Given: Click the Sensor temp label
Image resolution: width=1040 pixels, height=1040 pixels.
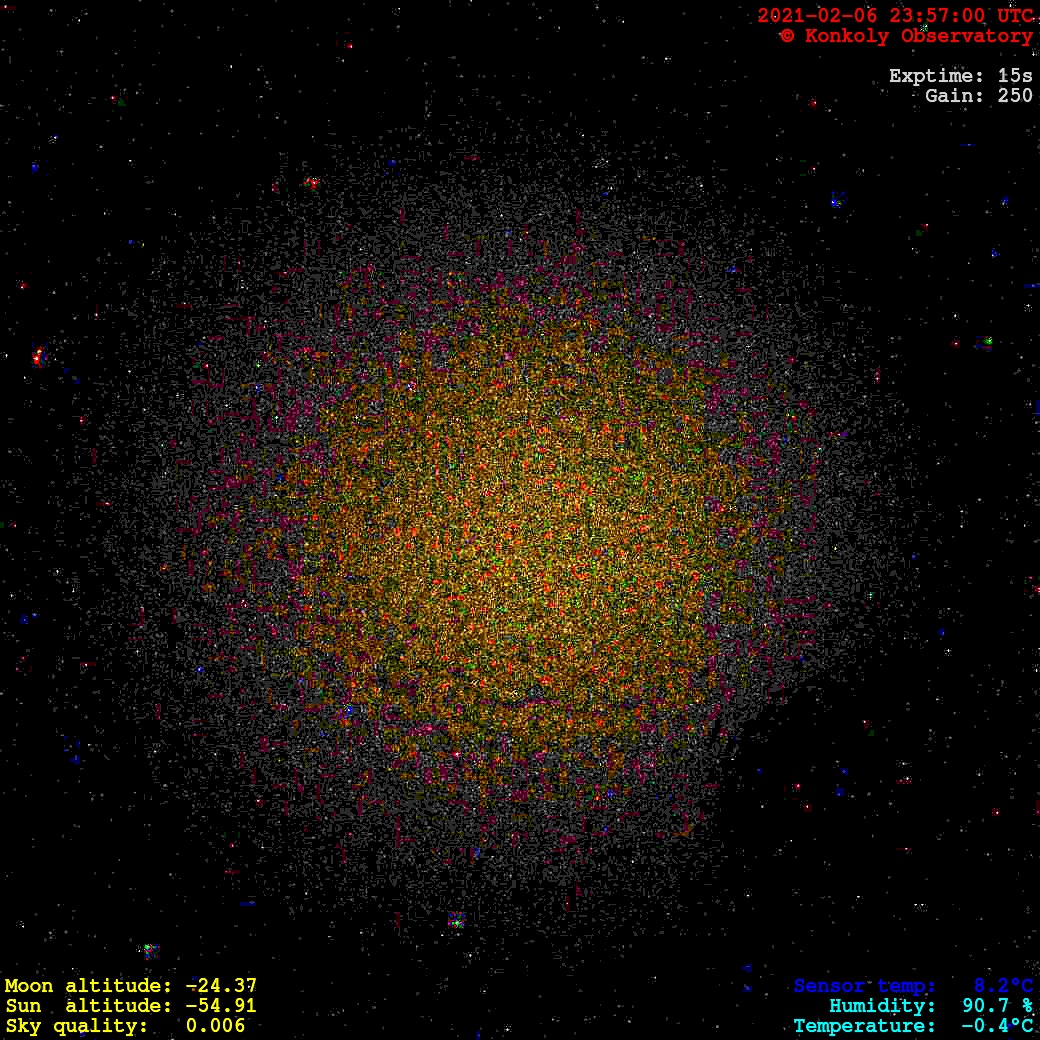Looking at the screenshot, I should pyautogui.click(x=865, y=986).
